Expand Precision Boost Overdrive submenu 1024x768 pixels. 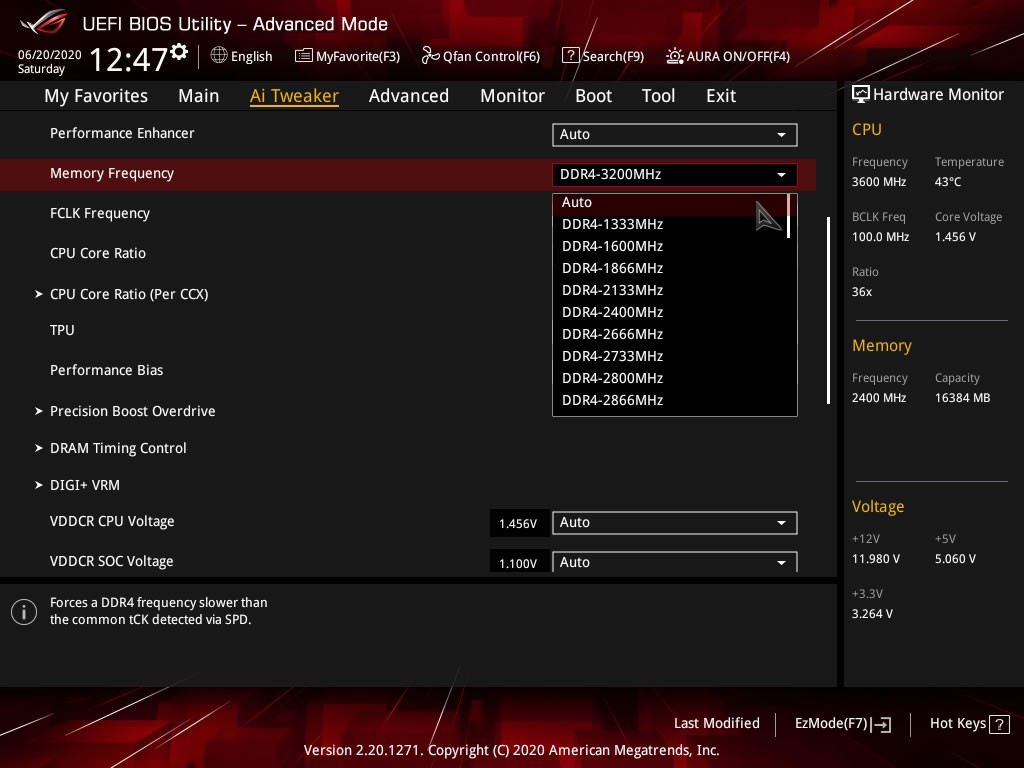click(x=132, y=411)
